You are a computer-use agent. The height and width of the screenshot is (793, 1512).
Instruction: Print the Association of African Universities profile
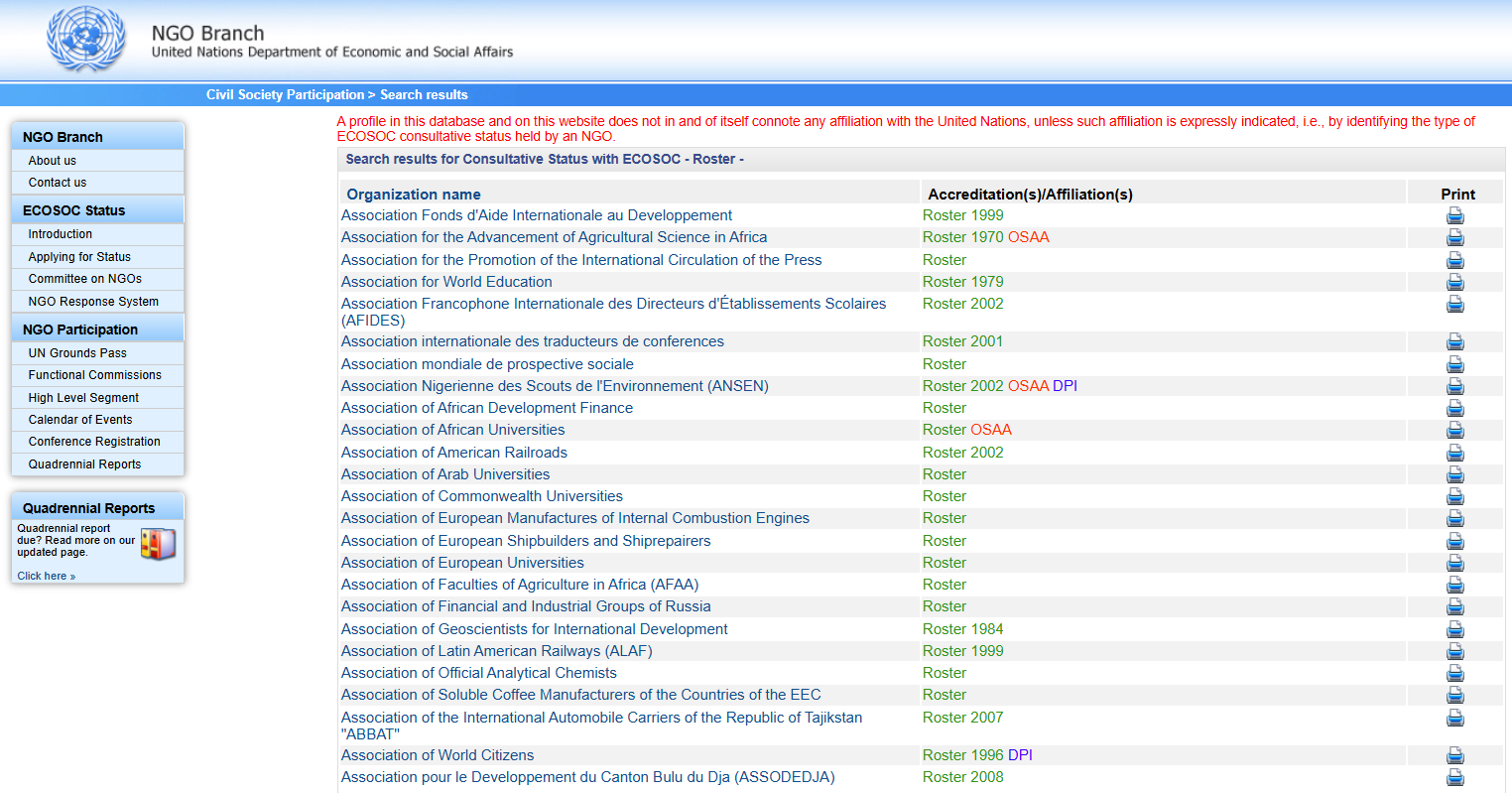(1454, 430)
